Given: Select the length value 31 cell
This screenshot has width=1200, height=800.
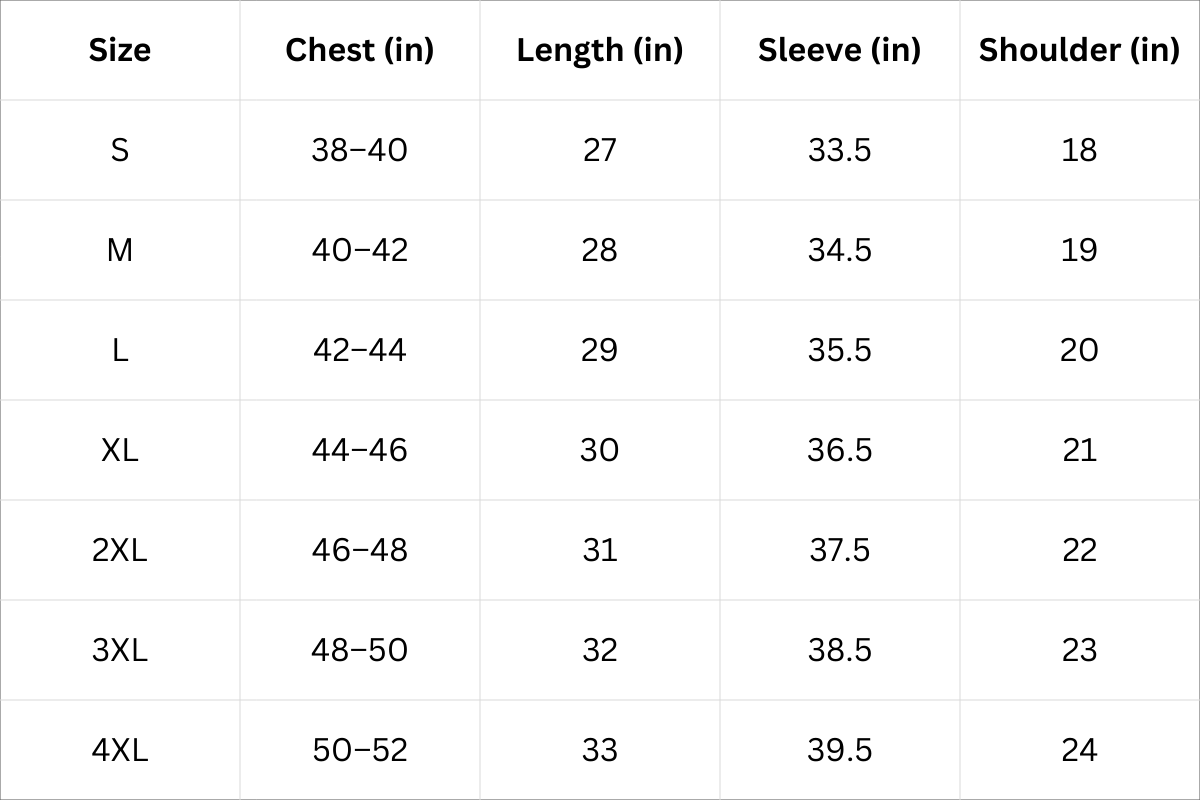Looking at the screenshot, I should click(x=600, y=550).
